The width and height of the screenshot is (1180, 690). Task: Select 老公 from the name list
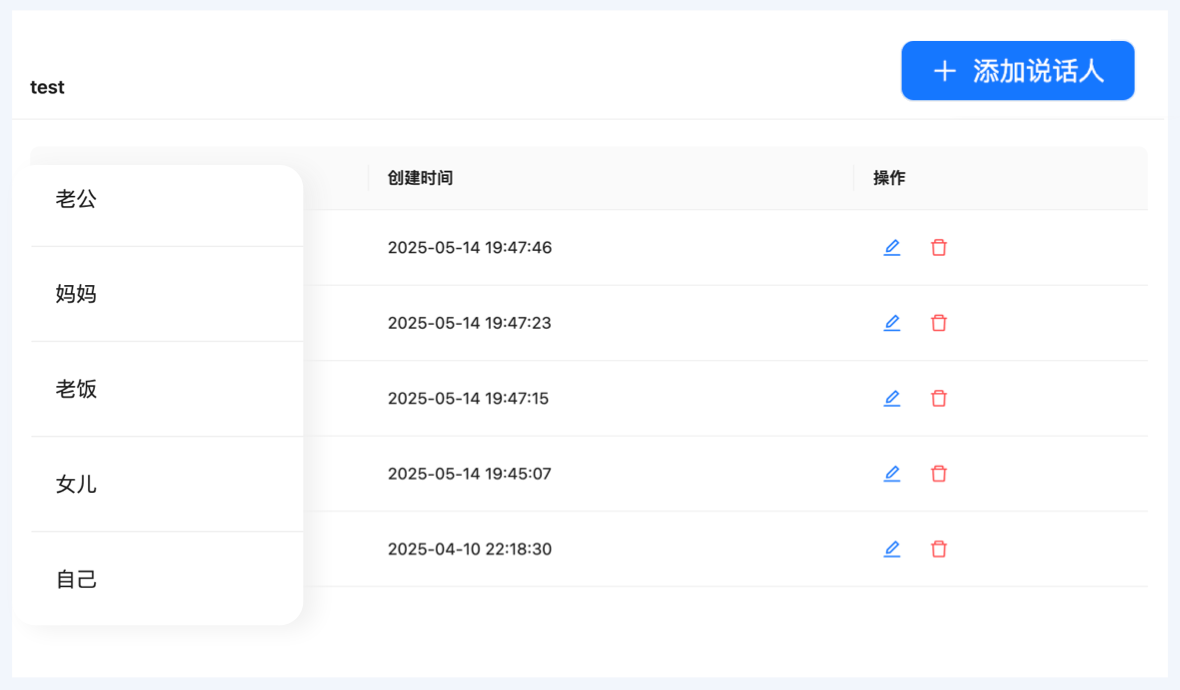click(77, 199)
